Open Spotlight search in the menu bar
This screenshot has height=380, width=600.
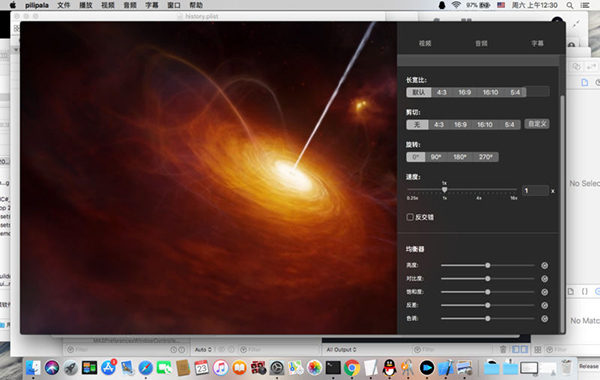(570, 5)
